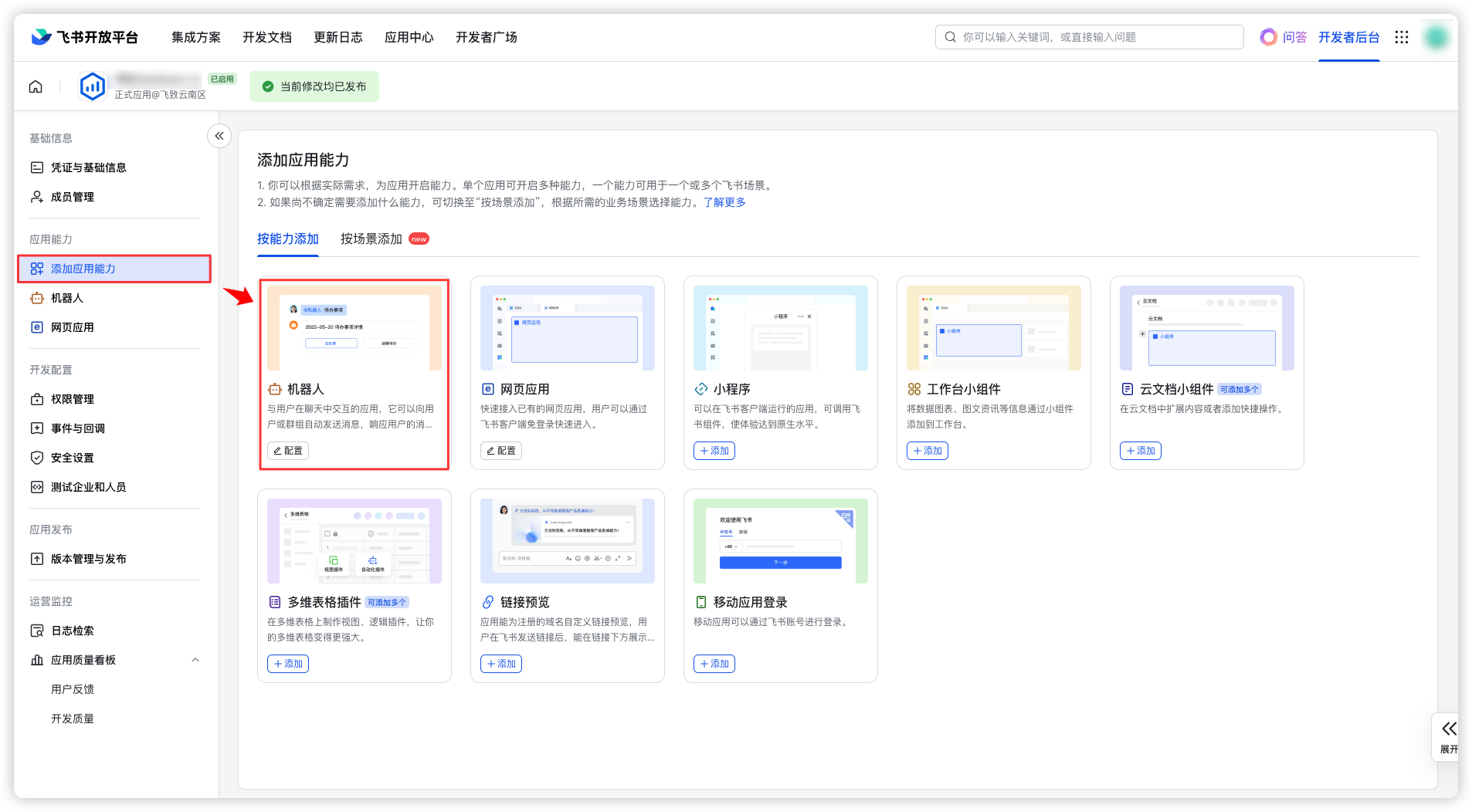1472x812 pixels.
Task: Open 成员管理 in sidebar
Action: 114,197
